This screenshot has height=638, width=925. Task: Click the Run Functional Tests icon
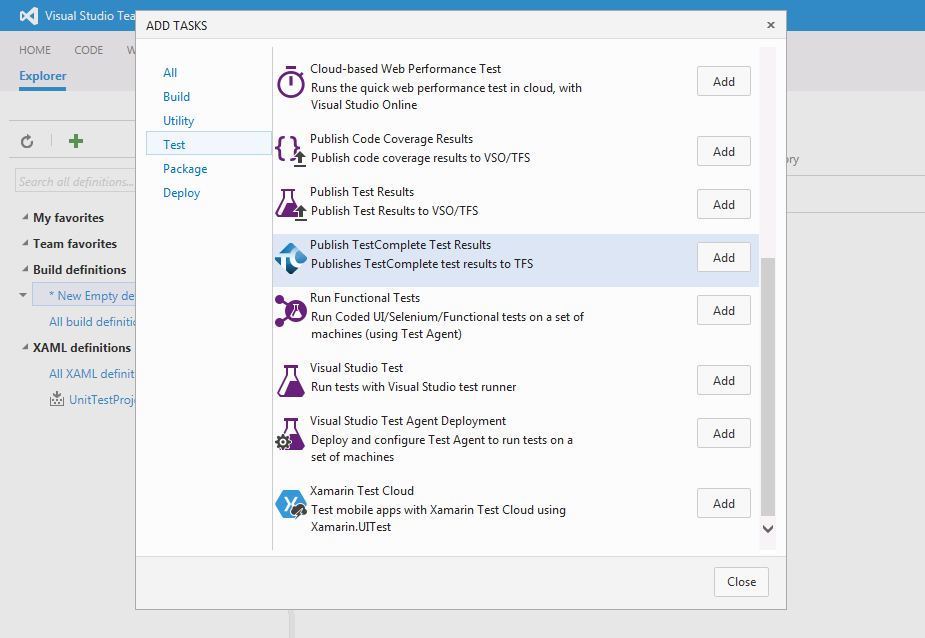click(x=290, y=310)
